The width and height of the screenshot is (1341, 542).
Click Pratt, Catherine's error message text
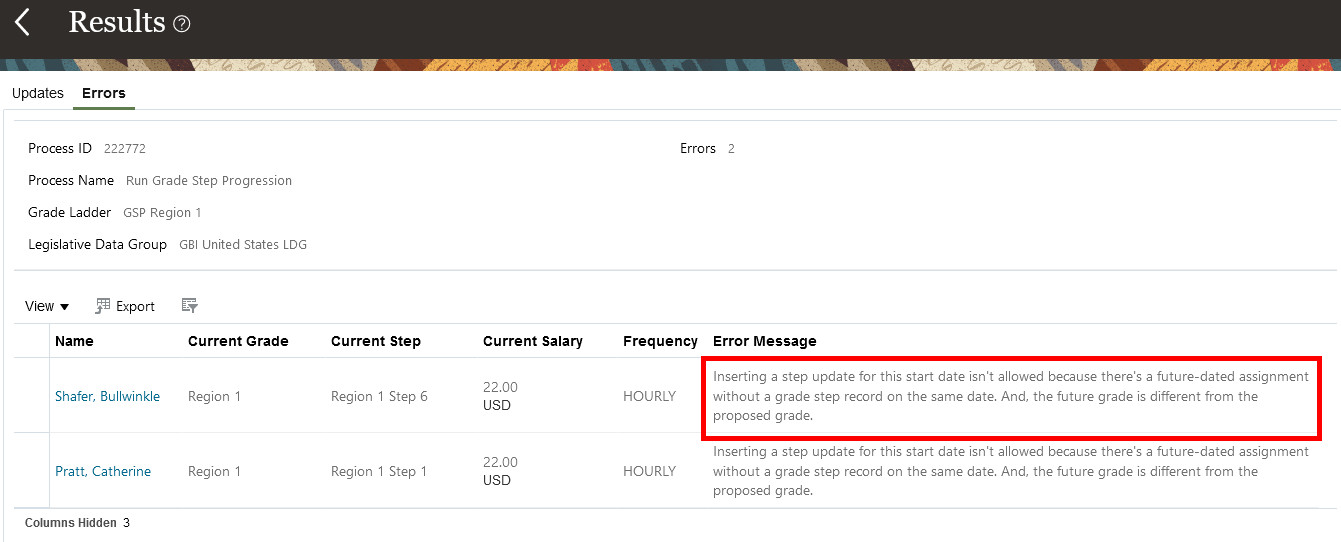(x=1010, y=471)
